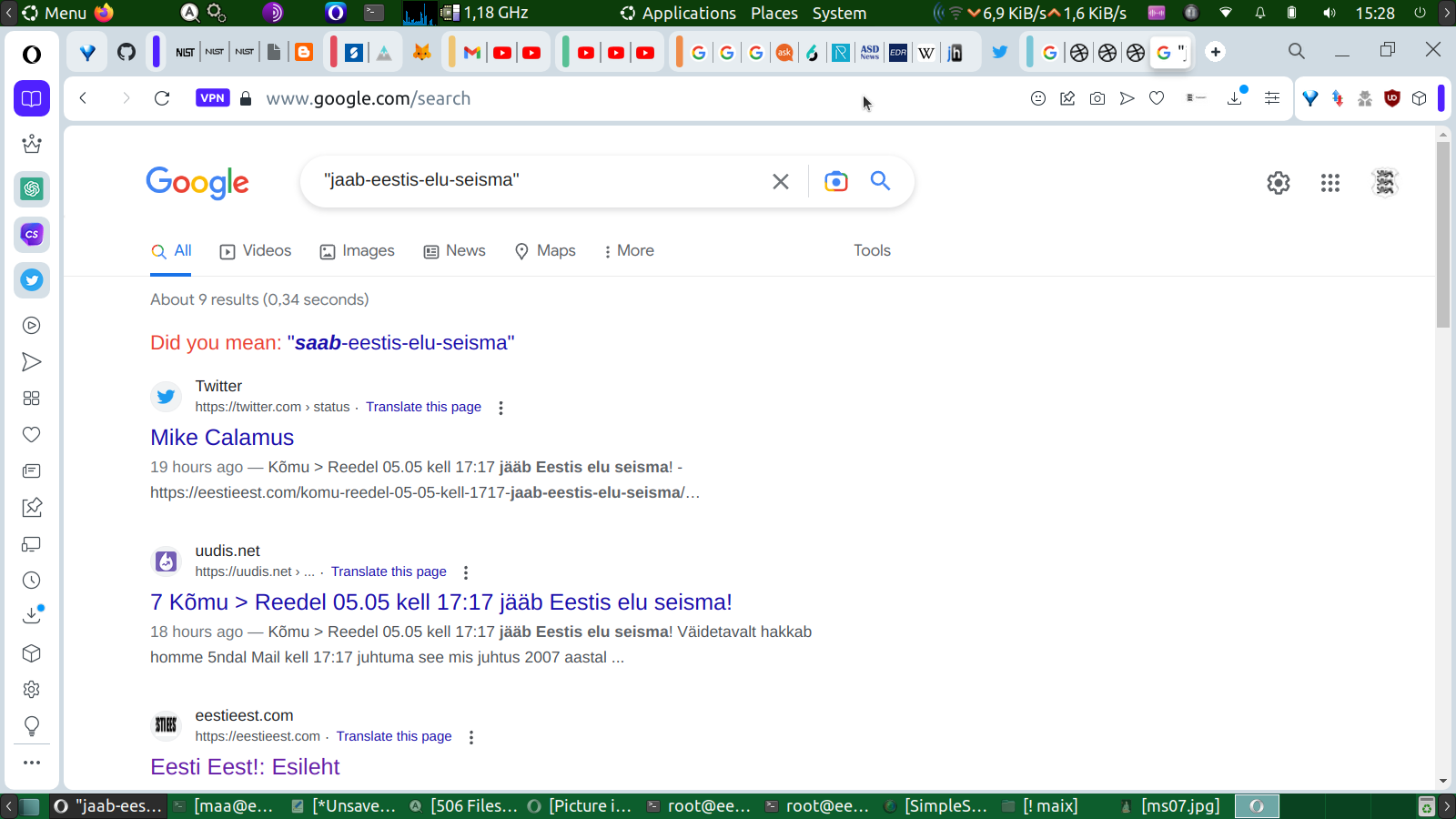Screen dimensions: 1456x819
Task: Open Bookmarks heart icon in the sidebar
Action: coord(32,435)
